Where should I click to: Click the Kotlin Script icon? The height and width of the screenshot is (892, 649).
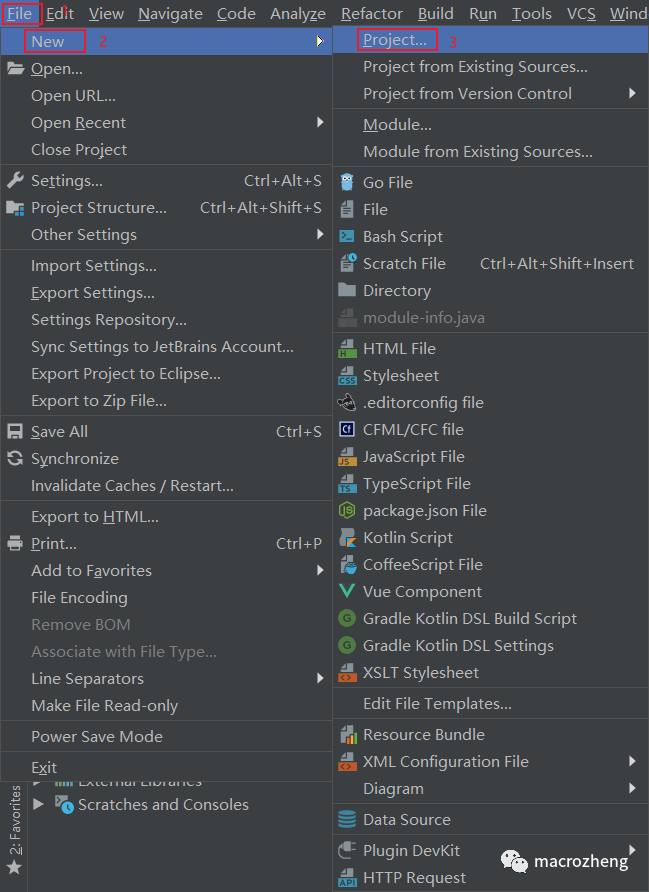coord(347,537)
